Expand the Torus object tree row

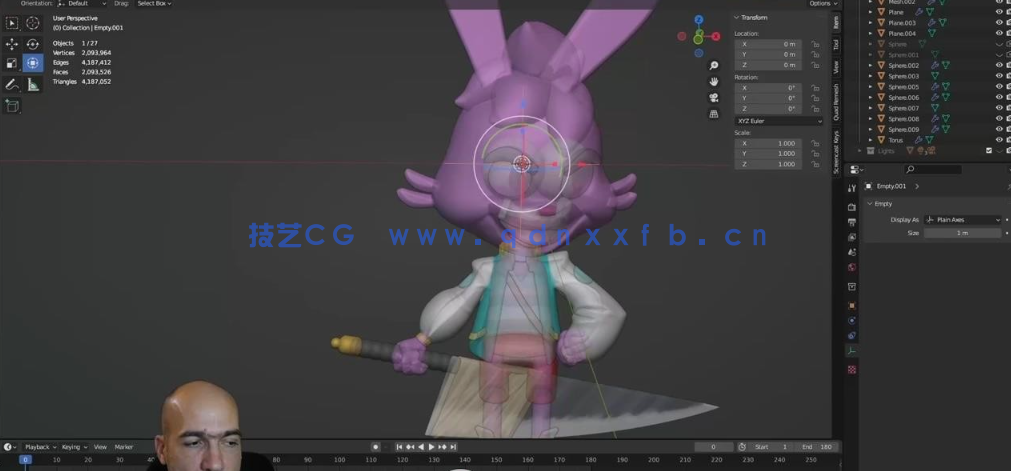(x=870, y=140)
